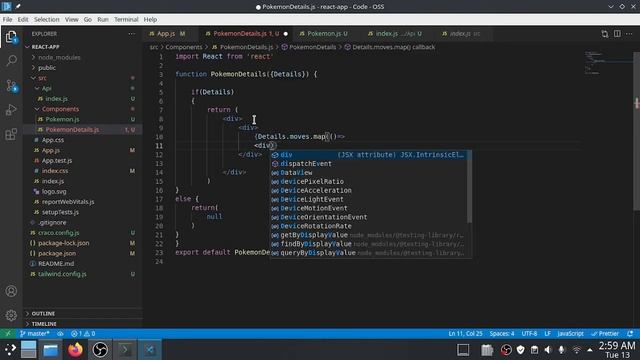Click the LF end-of-line indicator
The image size is (640, 360).
click(x=547, y=333)
